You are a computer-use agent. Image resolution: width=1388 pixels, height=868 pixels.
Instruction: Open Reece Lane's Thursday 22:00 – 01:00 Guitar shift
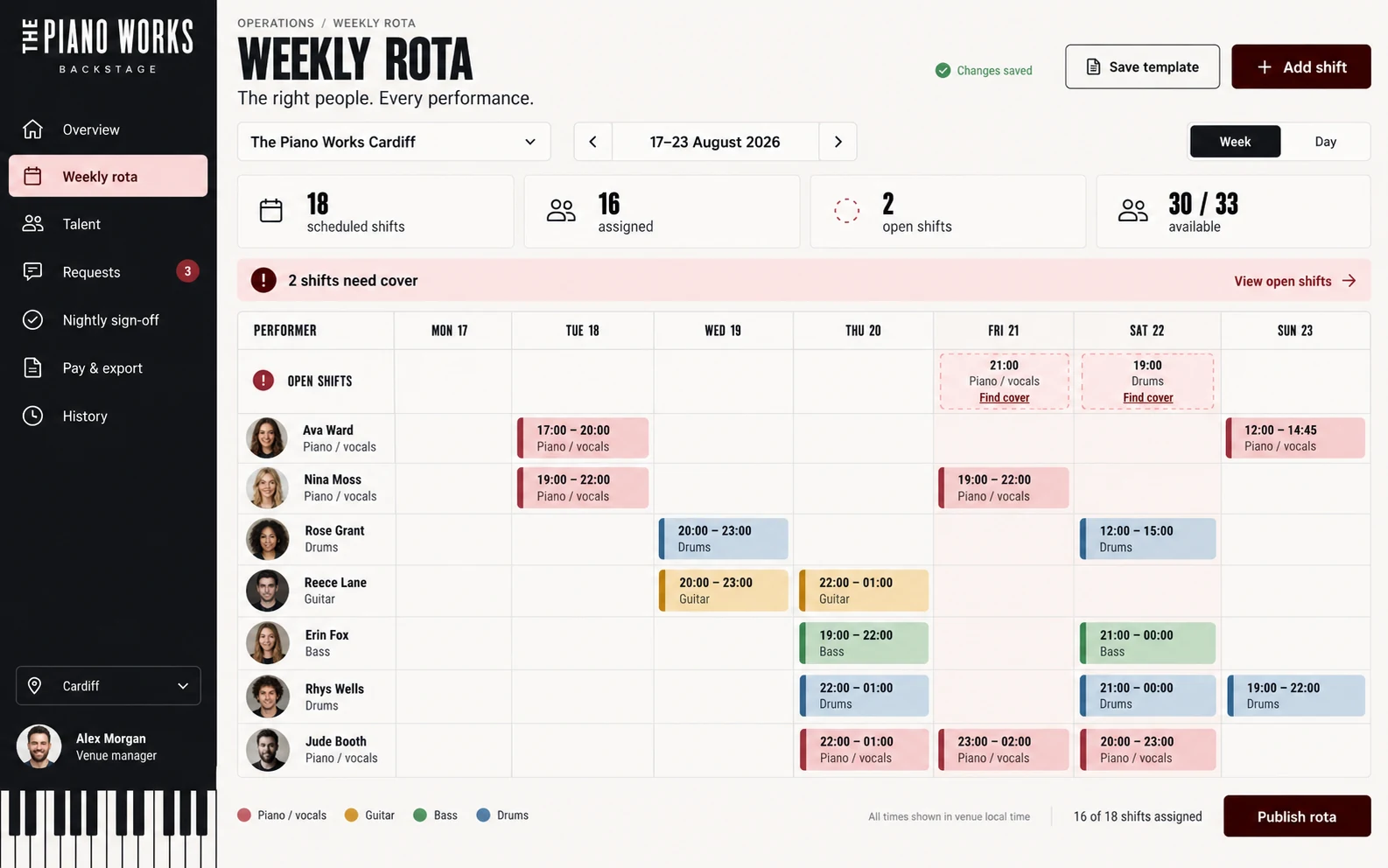coord(864,590)
